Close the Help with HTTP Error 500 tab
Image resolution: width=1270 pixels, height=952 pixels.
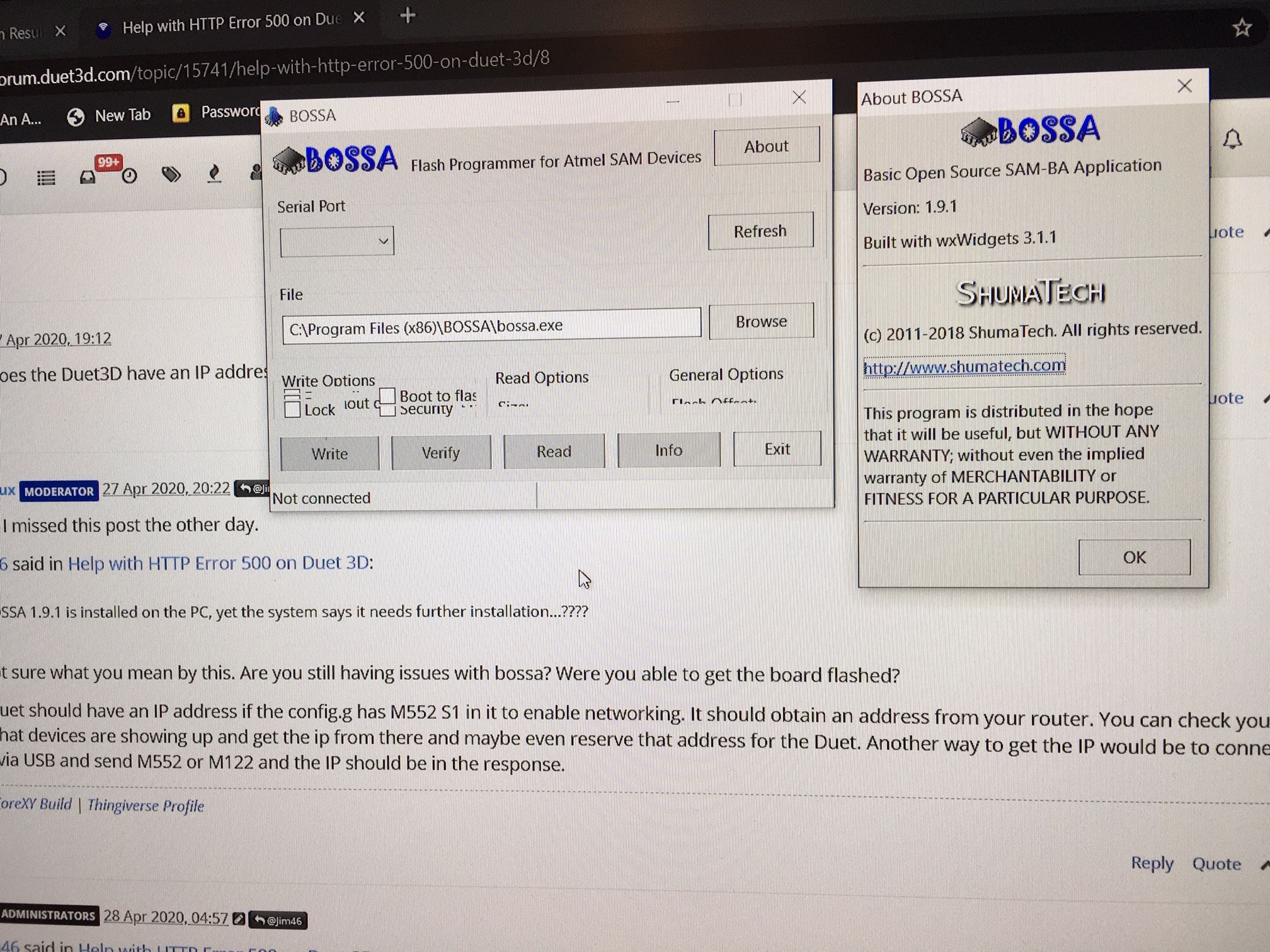click(359, 18)
